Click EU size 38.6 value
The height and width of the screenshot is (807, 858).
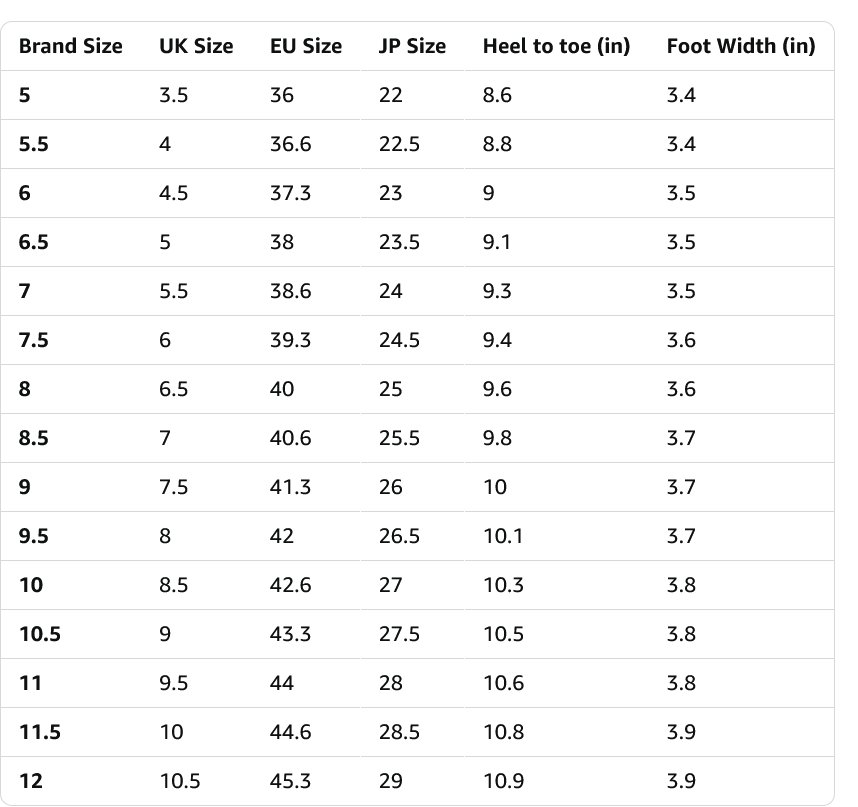[290, 291]
